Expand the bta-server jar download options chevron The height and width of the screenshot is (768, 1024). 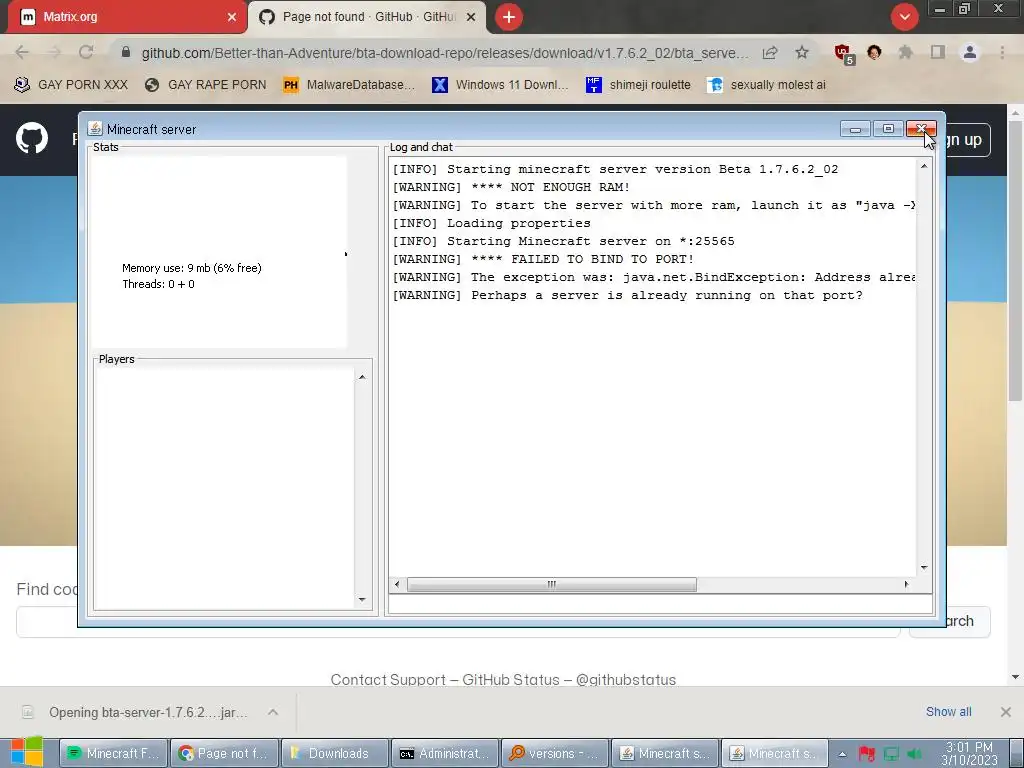[x=273, y=712]
